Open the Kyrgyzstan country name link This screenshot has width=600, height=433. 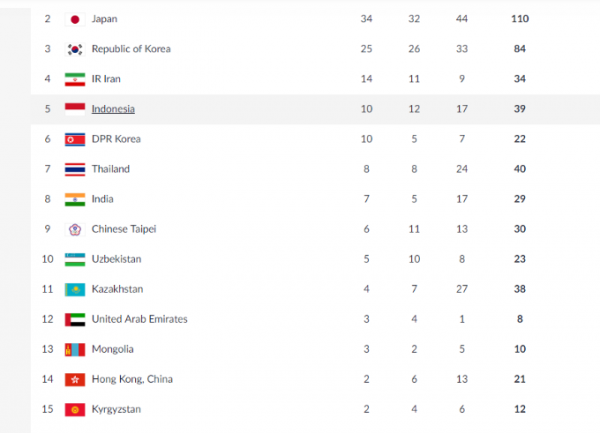(116, 409)
